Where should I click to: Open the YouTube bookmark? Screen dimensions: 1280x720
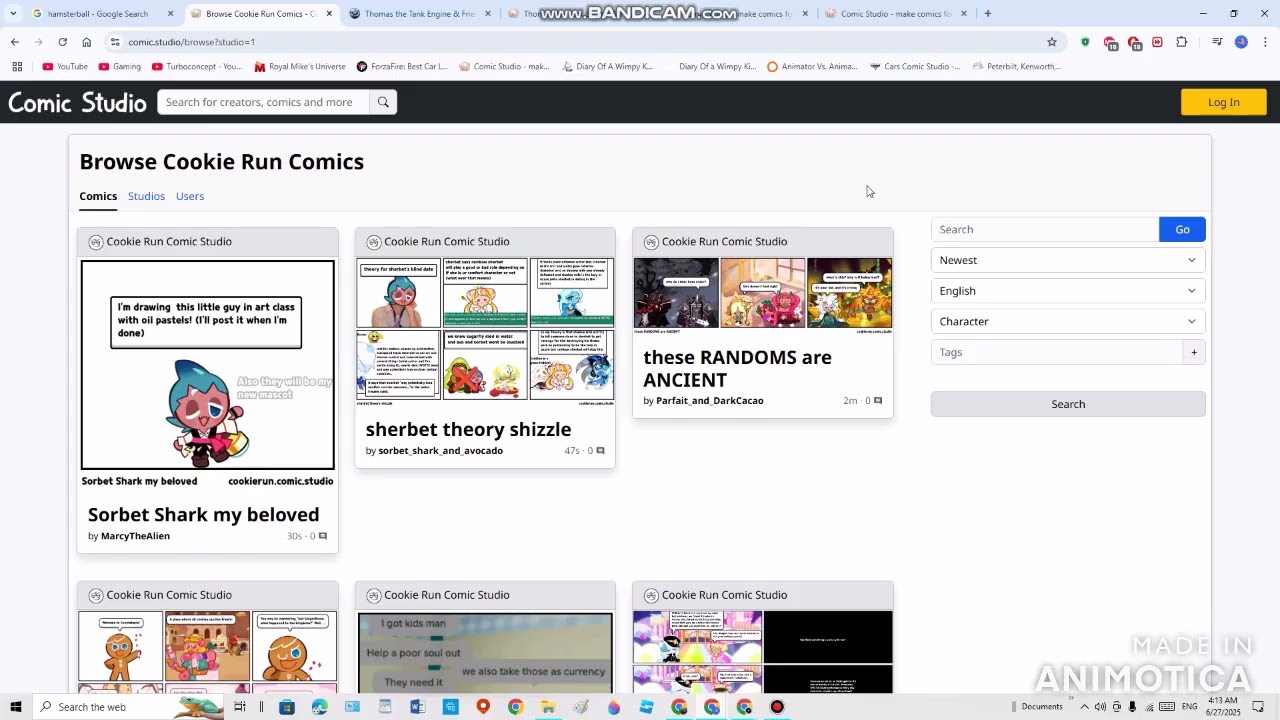coord(65,66)
